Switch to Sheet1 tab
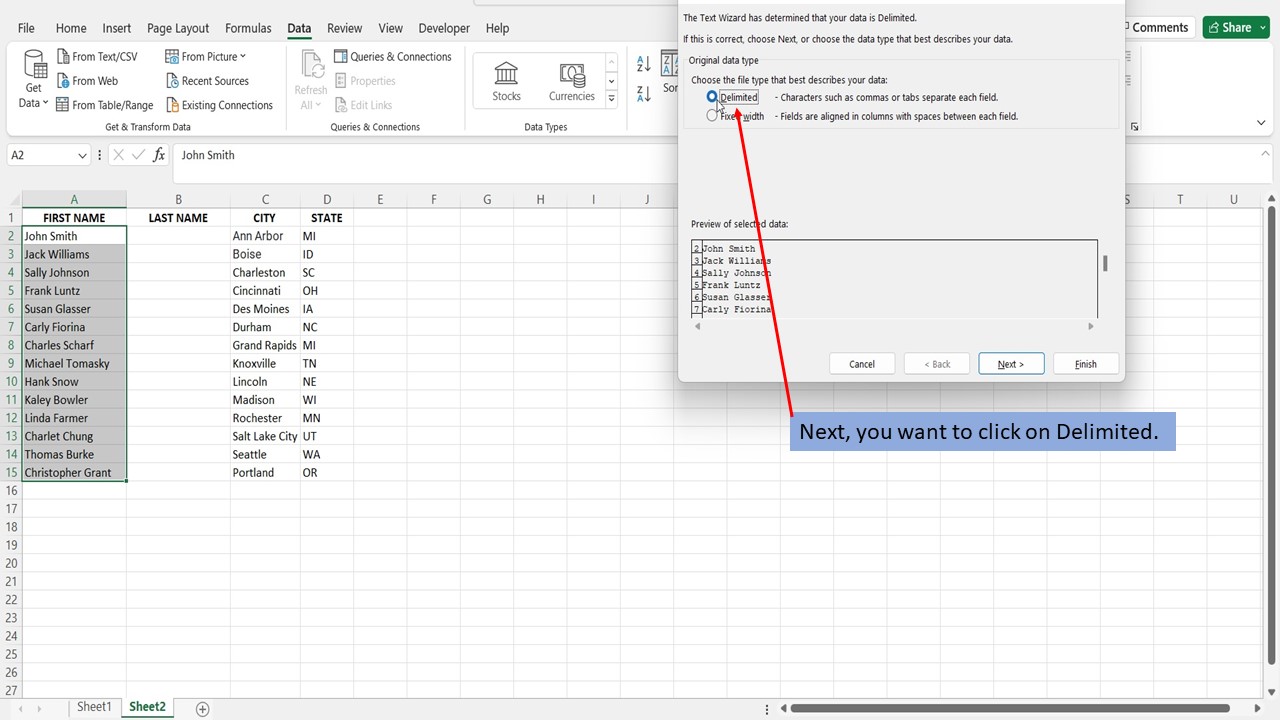1280x720 pixels. [94, 707]
